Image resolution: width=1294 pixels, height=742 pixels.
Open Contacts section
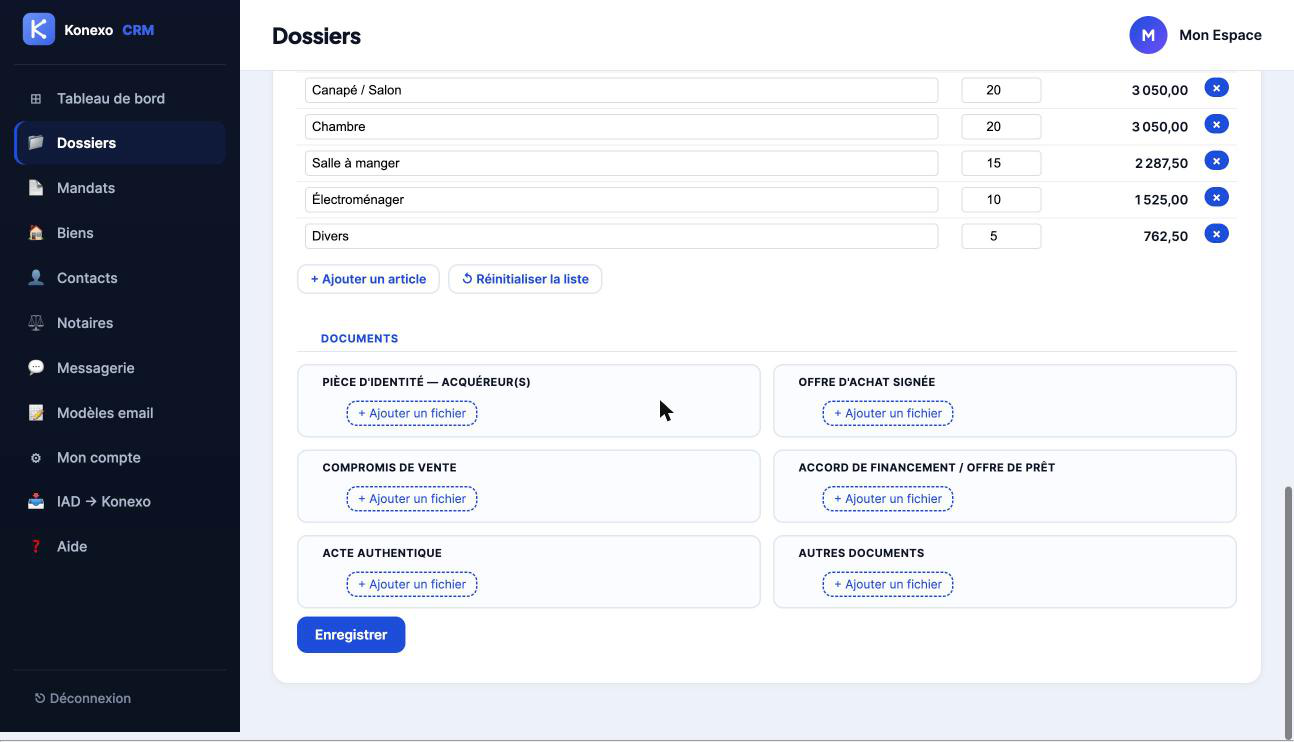(120, 278)
